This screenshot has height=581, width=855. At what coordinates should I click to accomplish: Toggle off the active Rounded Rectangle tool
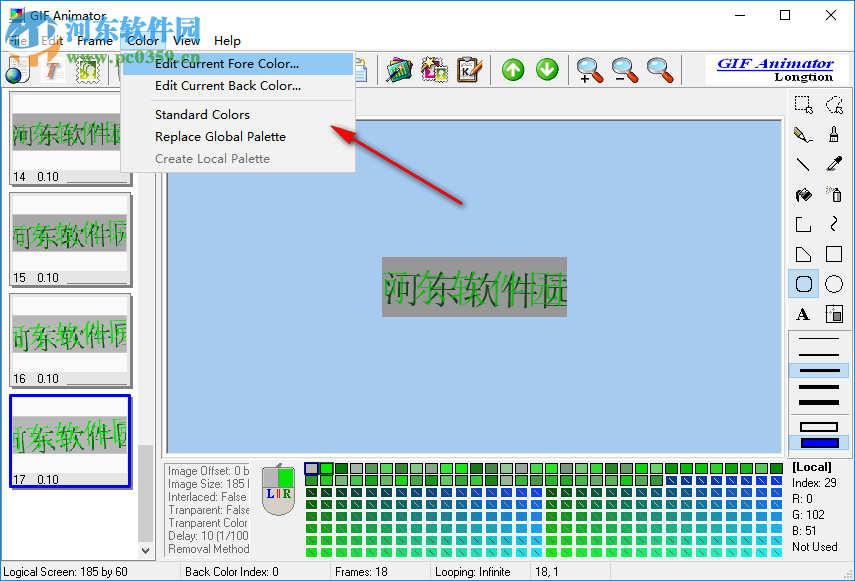[x=803, y=284]
